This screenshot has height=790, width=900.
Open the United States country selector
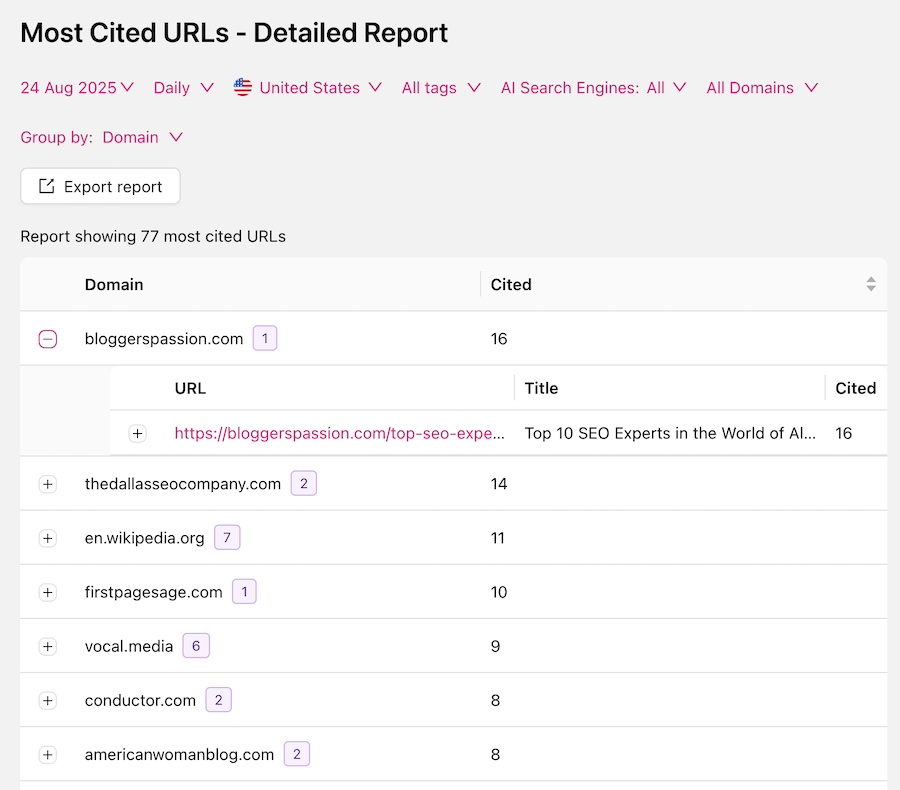[308, 88]
